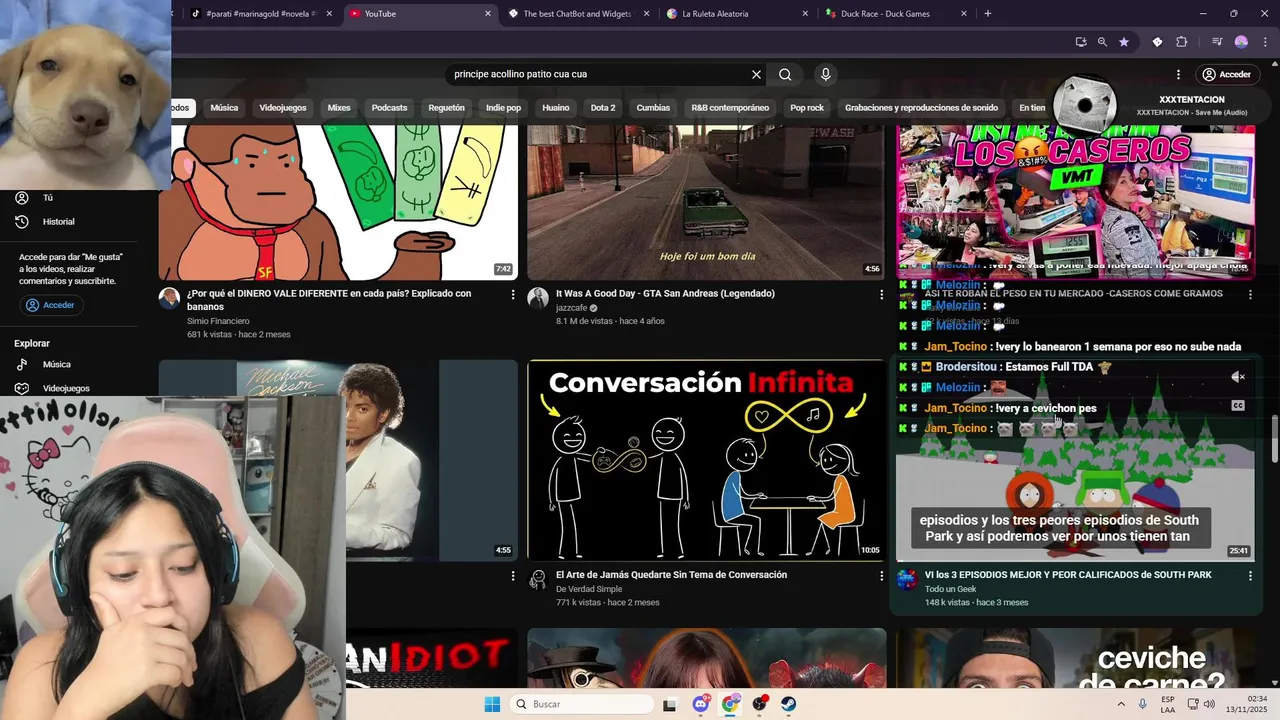
Task: Open the Michael Jackson video thumbnail
Action: (x=338, y=460)
